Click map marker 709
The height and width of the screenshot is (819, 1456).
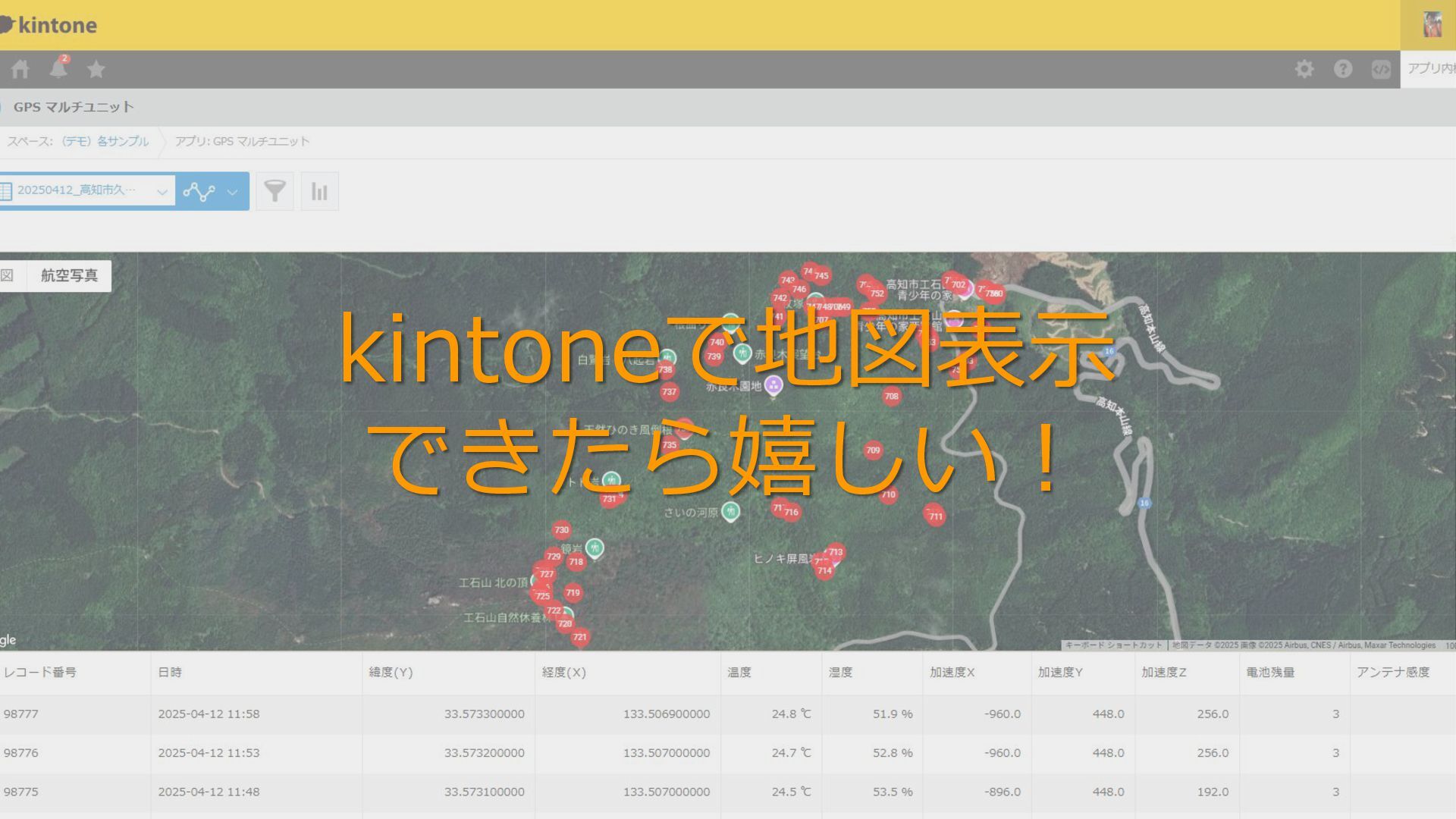click(x=873, y=450)
